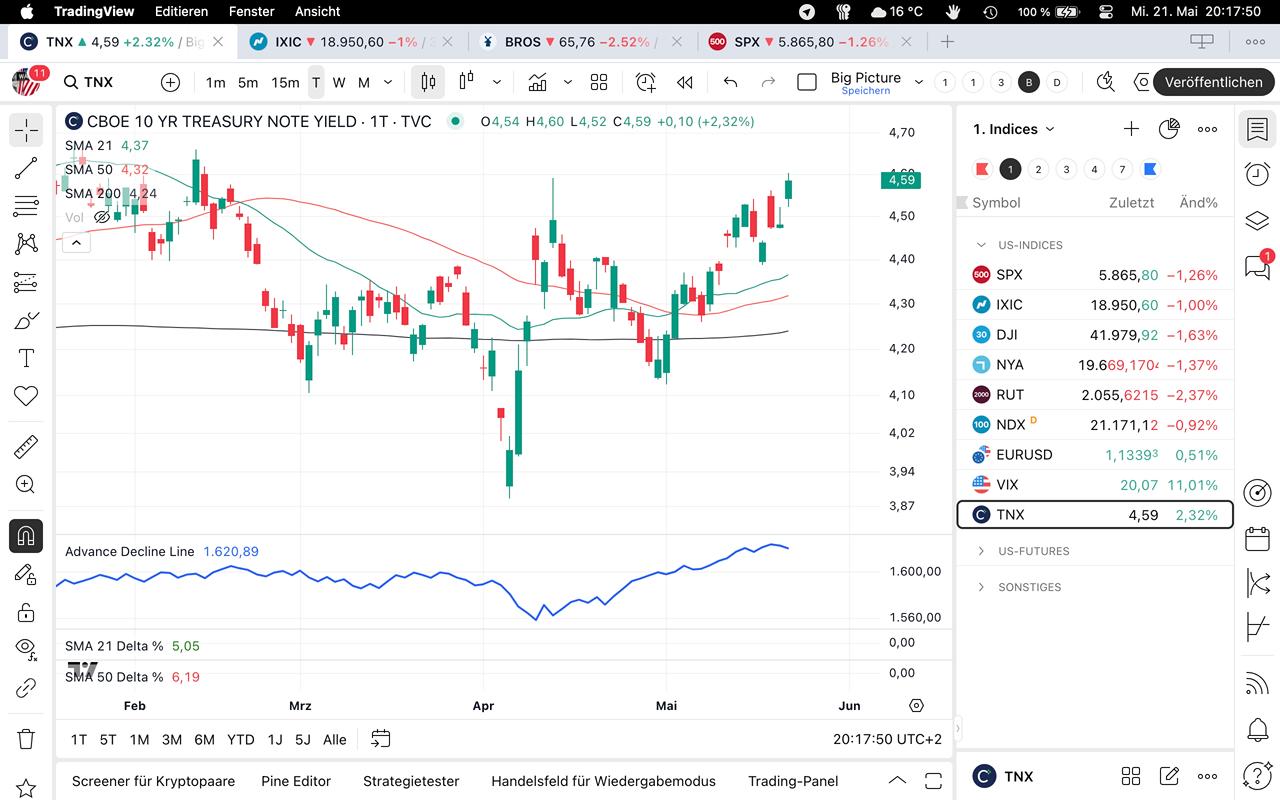Open the calendar panel in right sidebar

pyautogui.click(x=1257, y=539)
